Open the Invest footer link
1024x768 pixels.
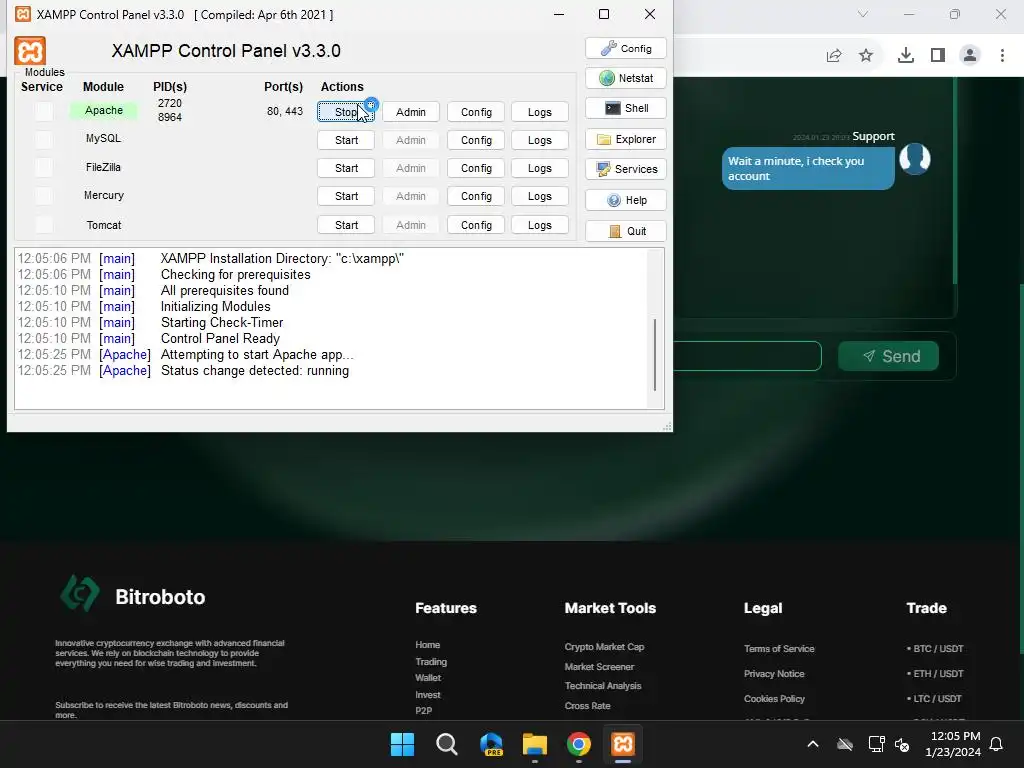pyautogui.click(x=428, y=695)
